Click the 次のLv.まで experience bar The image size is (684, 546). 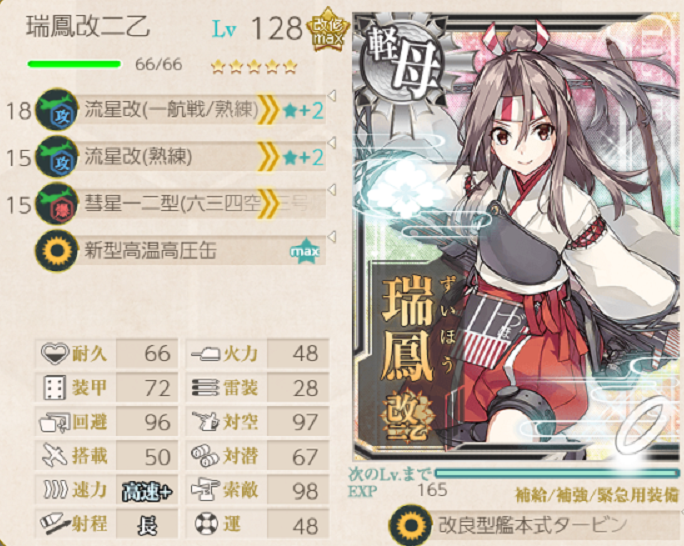557,474
